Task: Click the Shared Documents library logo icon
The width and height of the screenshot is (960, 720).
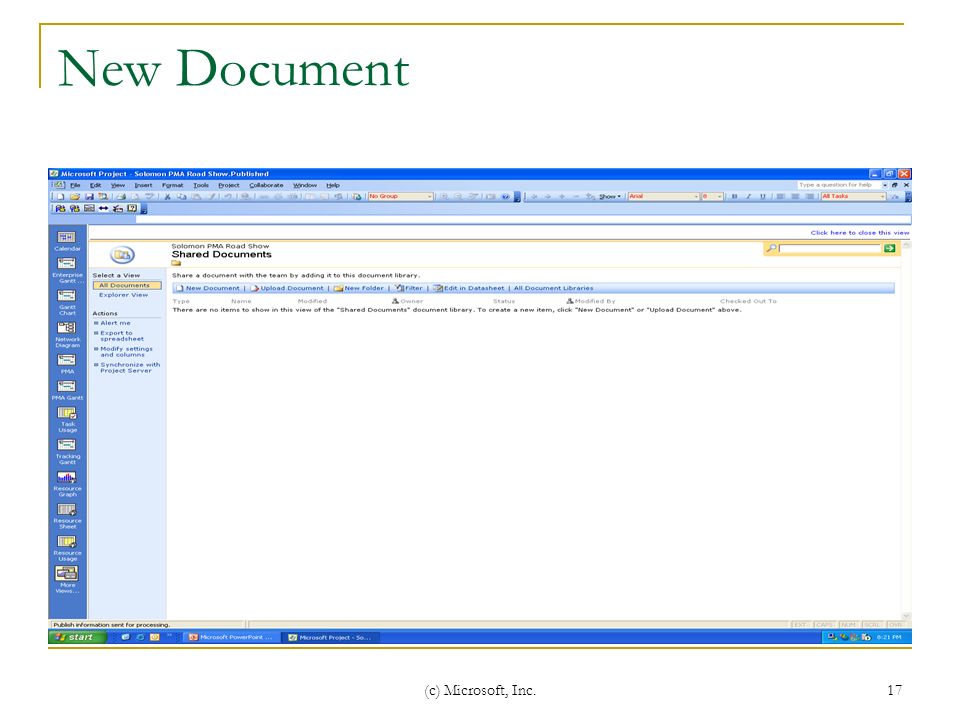Action: click(x=122, y=255)
